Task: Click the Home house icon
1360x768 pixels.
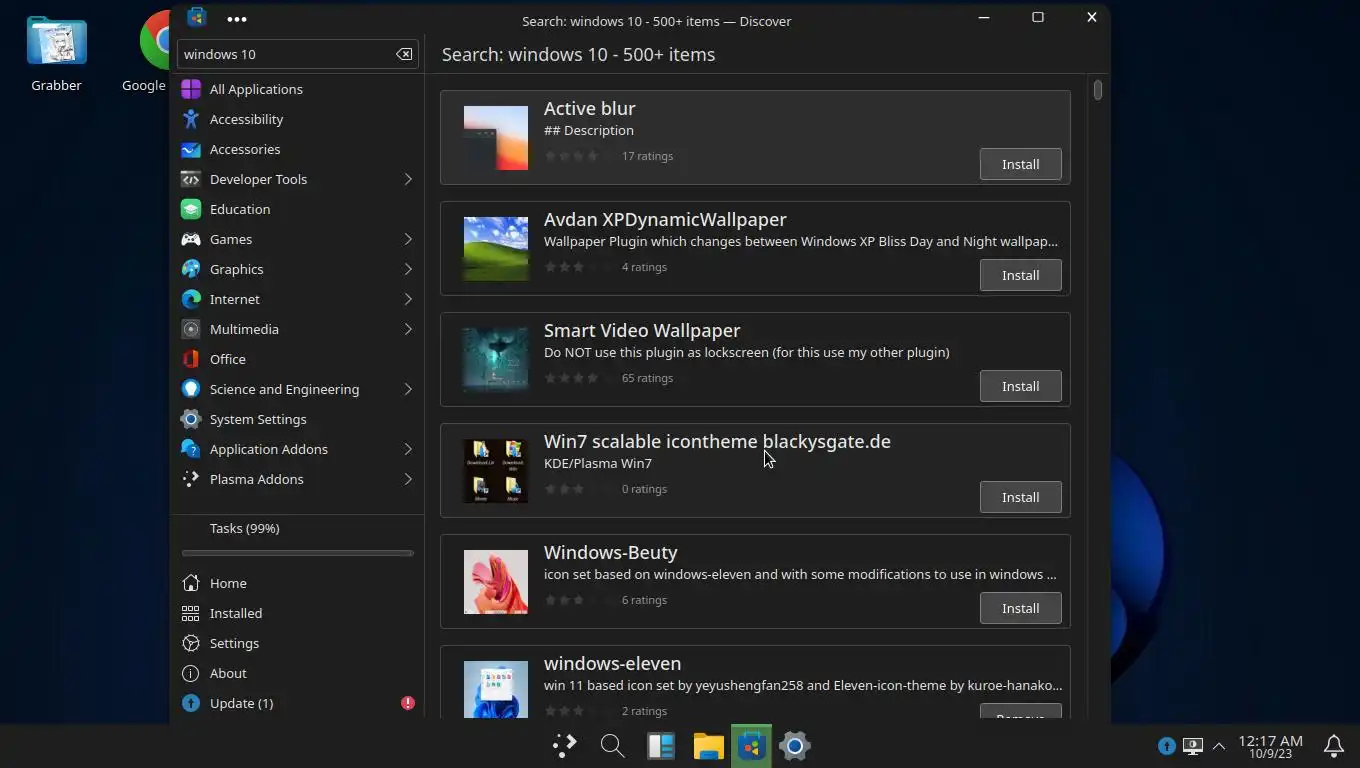Action: tap(191, 583)
